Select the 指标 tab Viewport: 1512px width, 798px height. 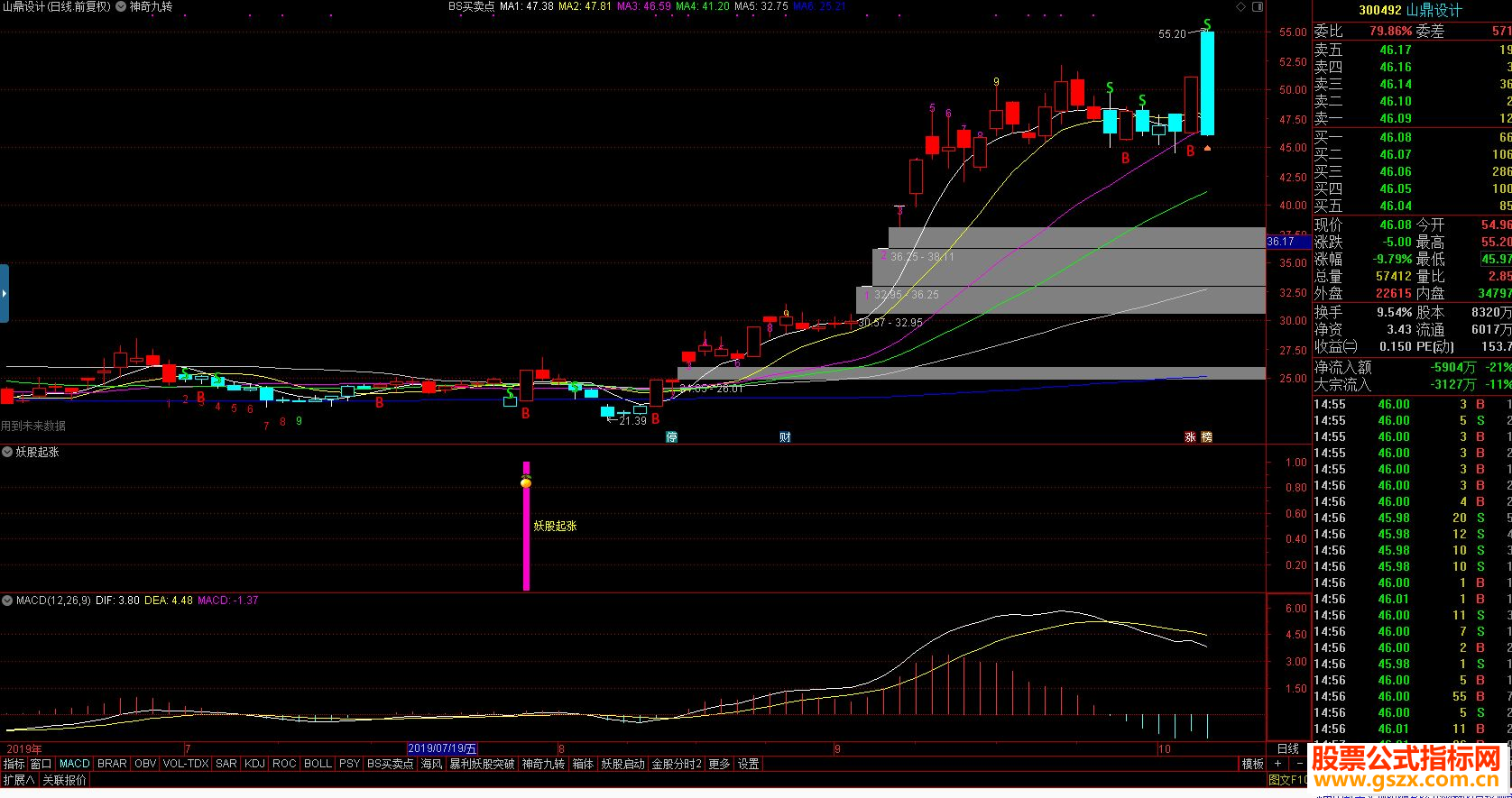click(x=14, y=764)
